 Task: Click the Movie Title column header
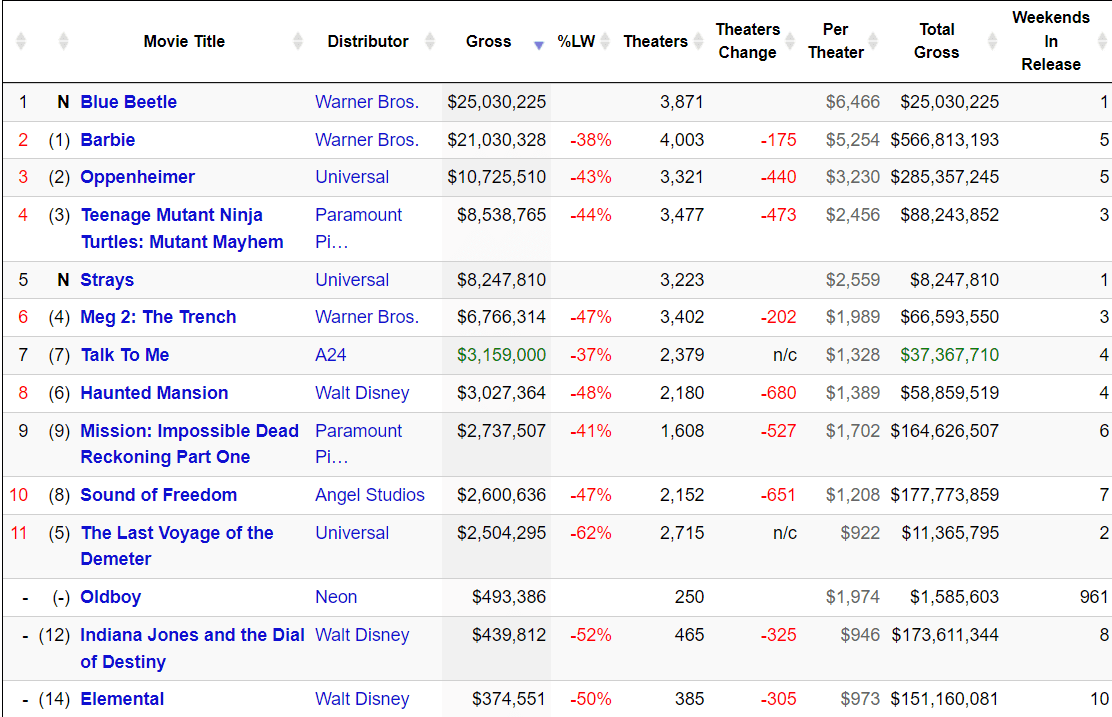pos(184,41)
